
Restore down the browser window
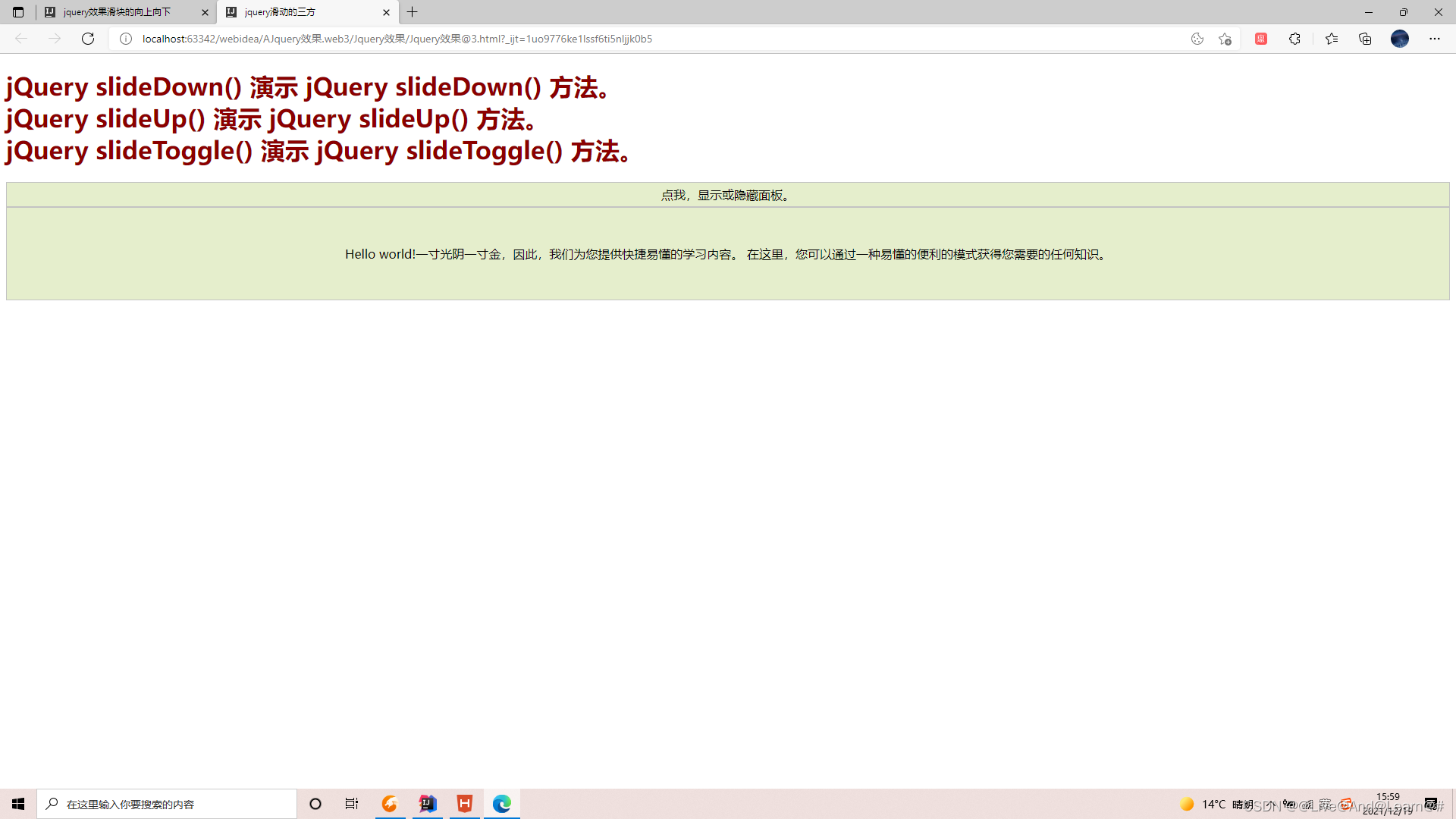tap(1404, 12)
